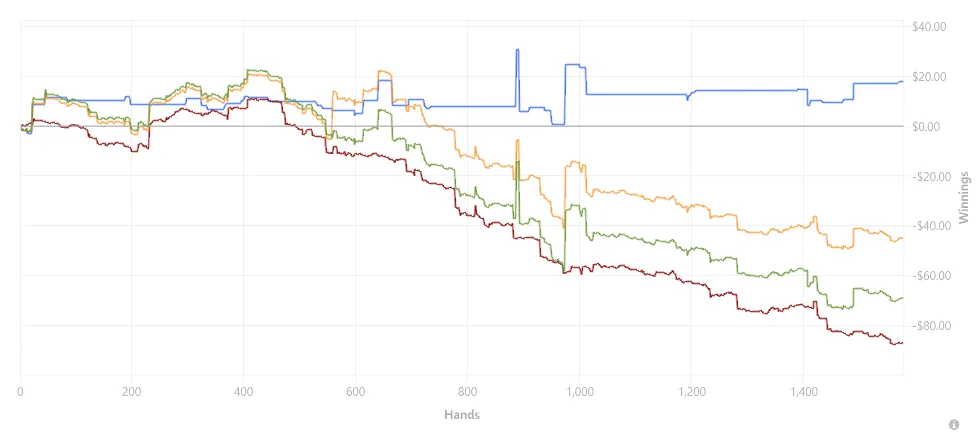This screenshot has height=434, width=980.
Task: Select the 1,400 hands tick label
Action: click(x=802, y=393)
